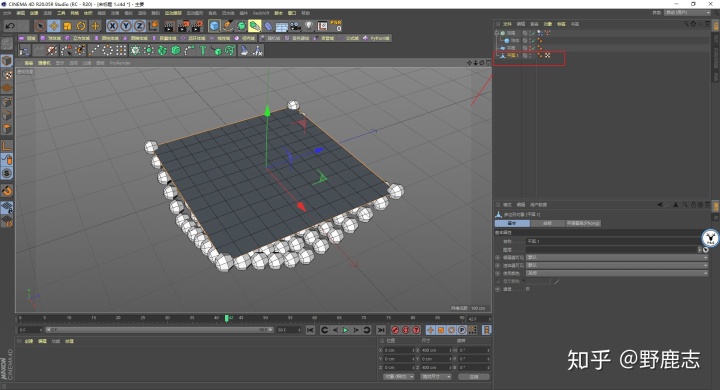This screenshot has height=390, width=720.
Task: Click the Enable Snap magnet-style S icon
Action: 6,173
